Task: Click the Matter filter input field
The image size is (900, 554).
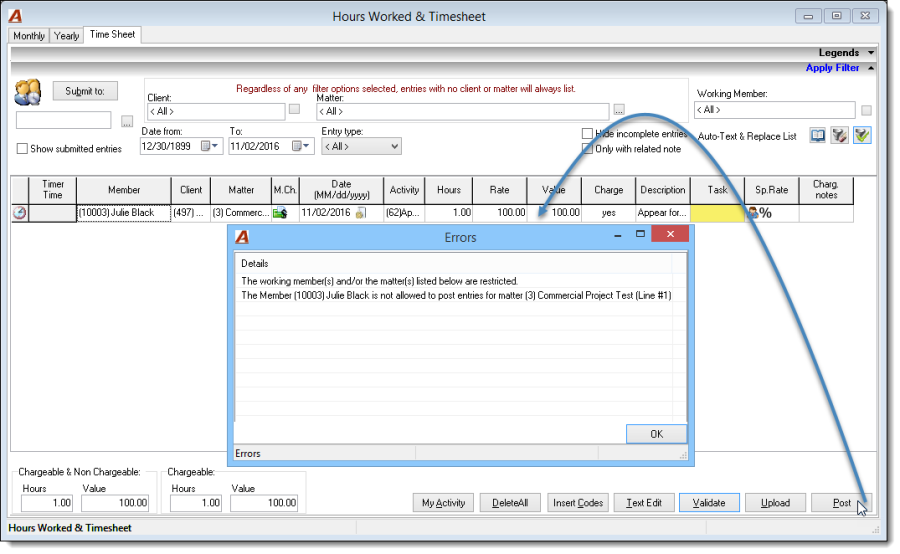Action: pos(463,111)
